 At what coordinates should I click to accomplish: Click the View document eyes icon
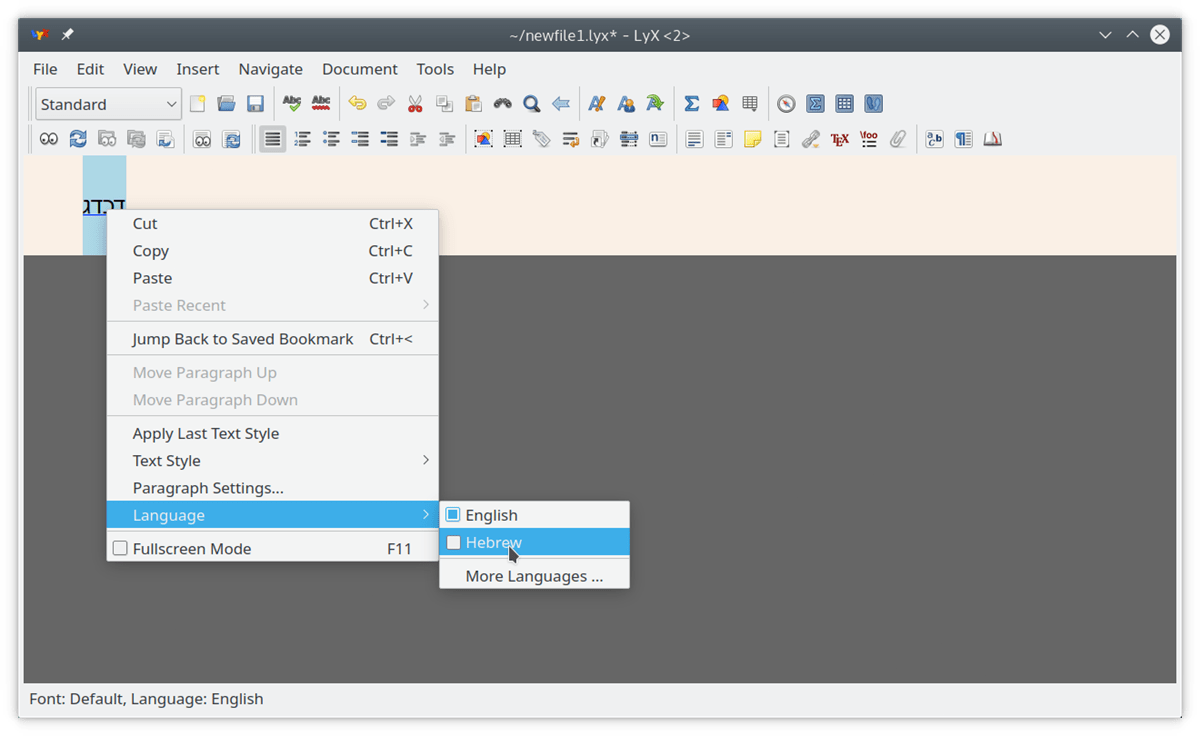(x=48, y=139)
